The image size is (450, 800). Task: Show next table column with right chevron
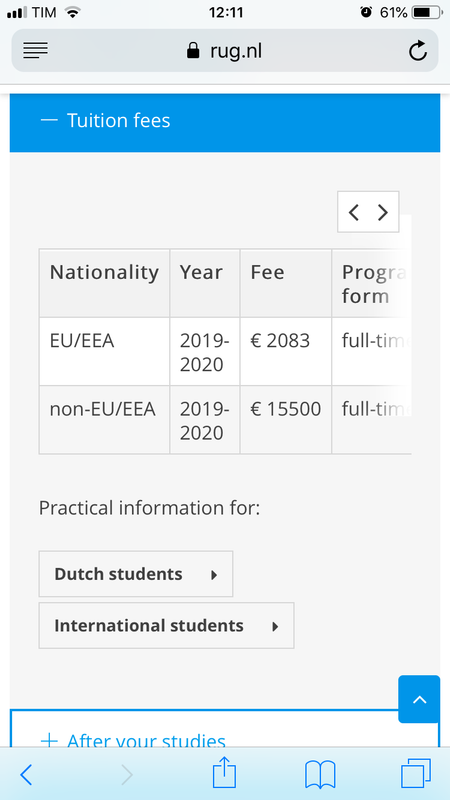(383, 212)
